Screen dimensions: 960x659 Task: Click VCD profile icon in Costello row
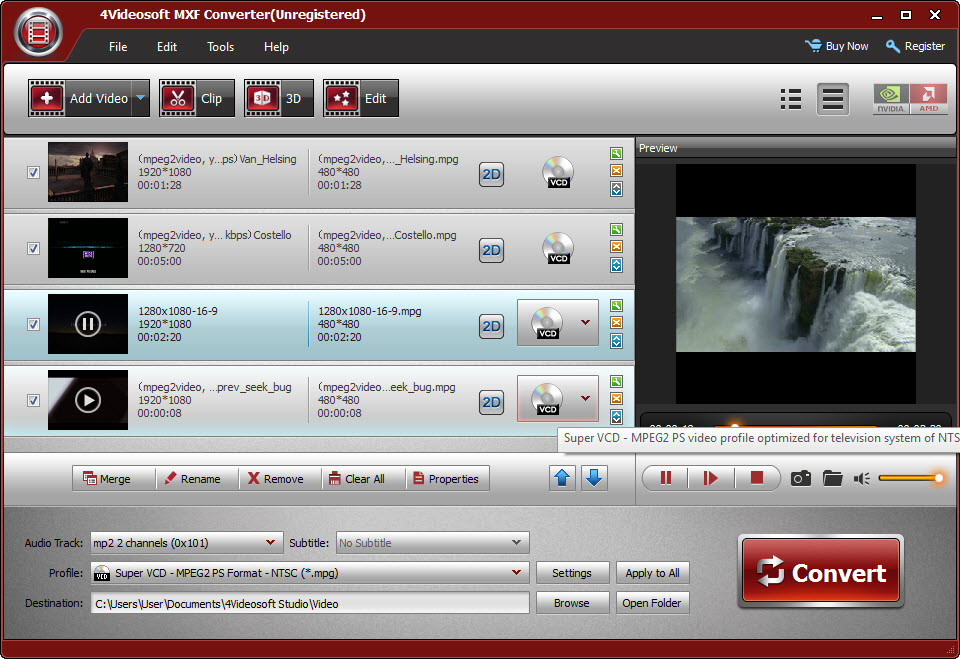click(x=558, y=248)
